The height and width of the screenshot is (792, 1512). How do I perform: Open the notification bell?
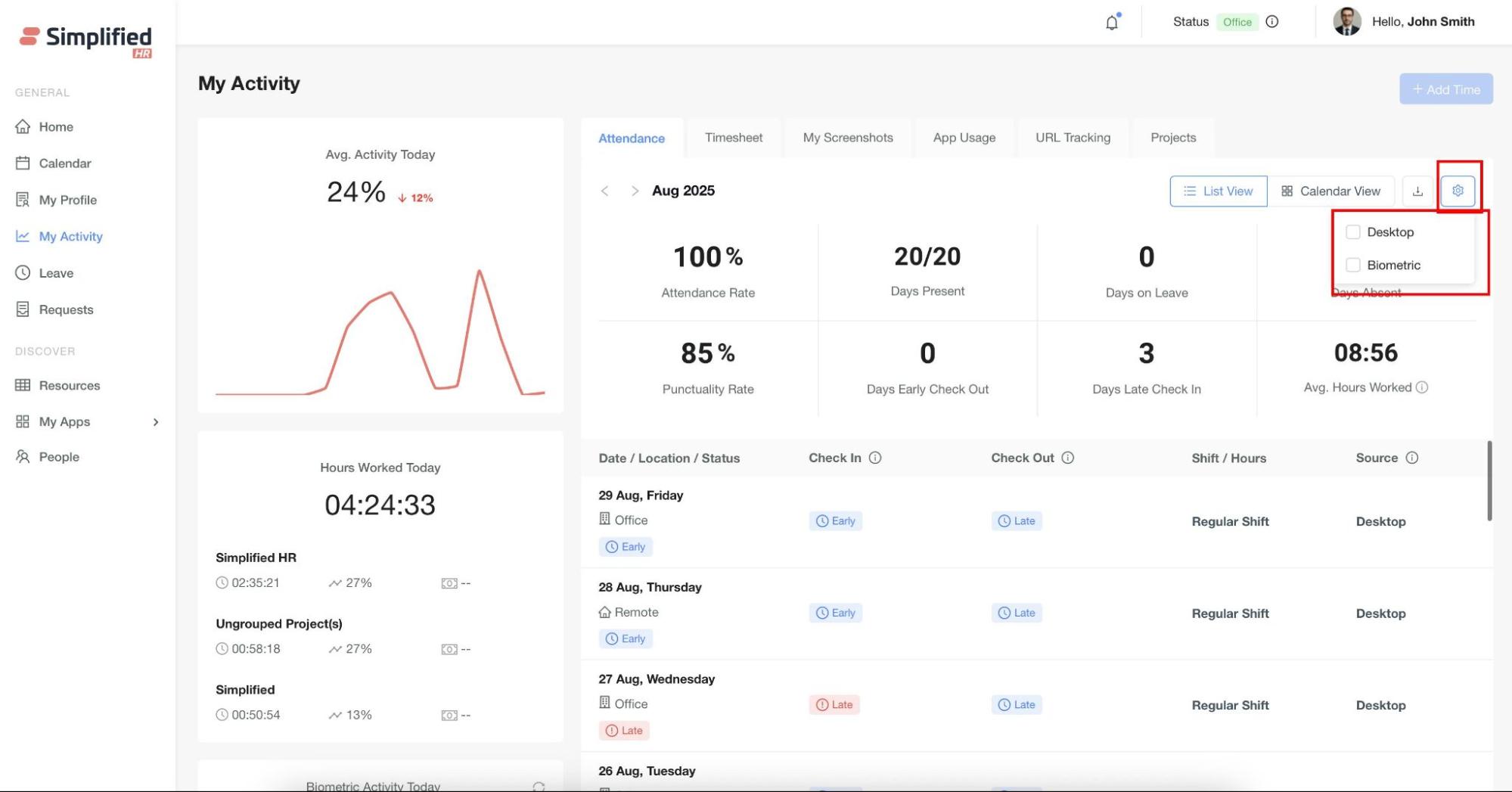pos(1111,23)
